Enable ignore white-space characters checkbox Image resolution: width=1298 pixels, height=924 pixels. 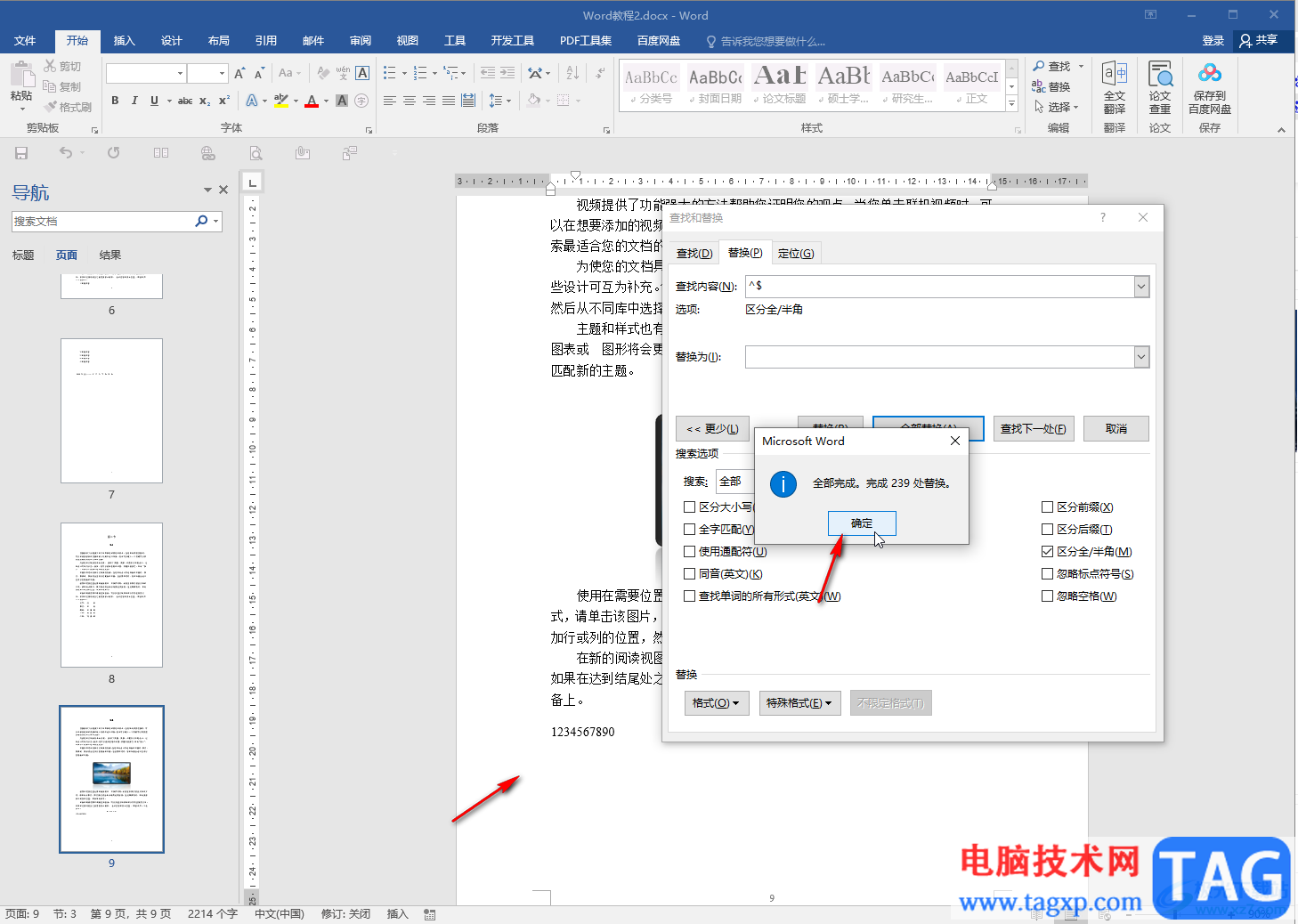click(1047, 596)
